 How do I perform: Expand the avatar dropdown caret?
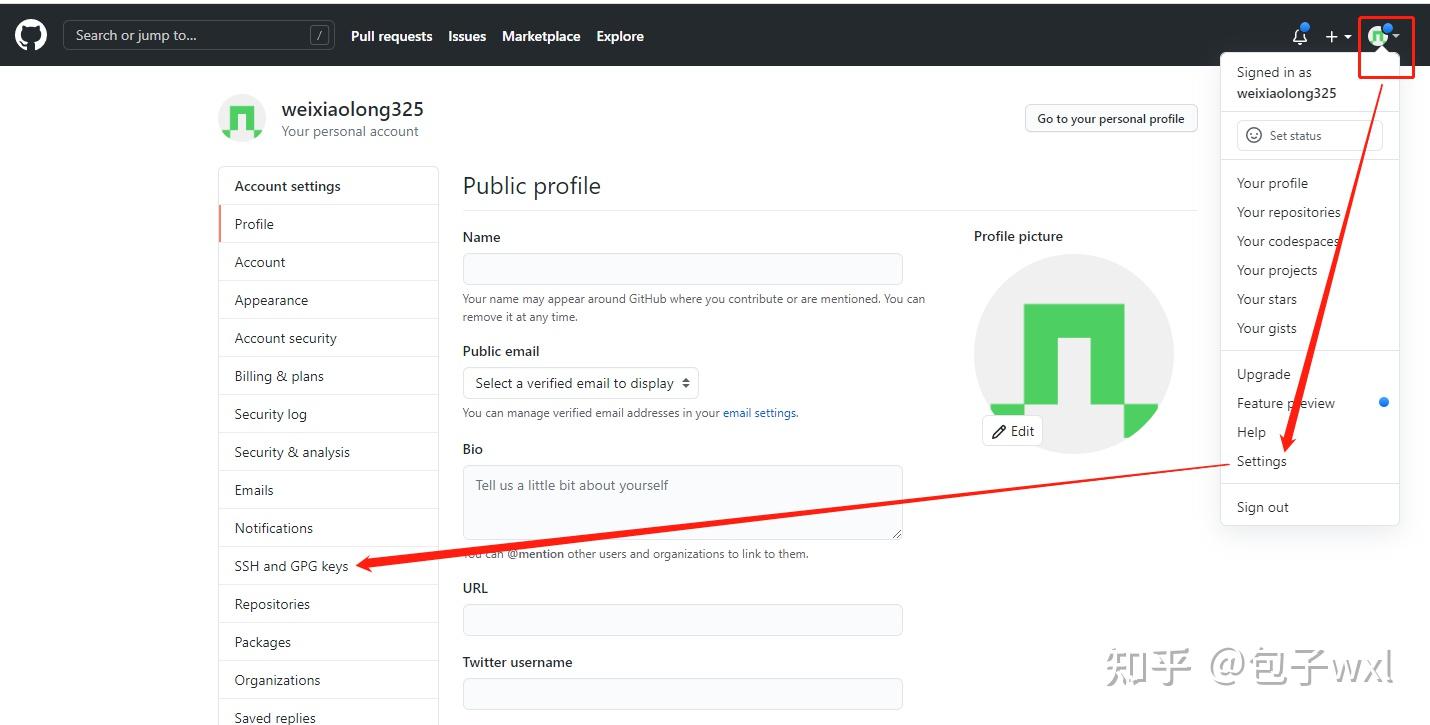(x=1397, y=34)
